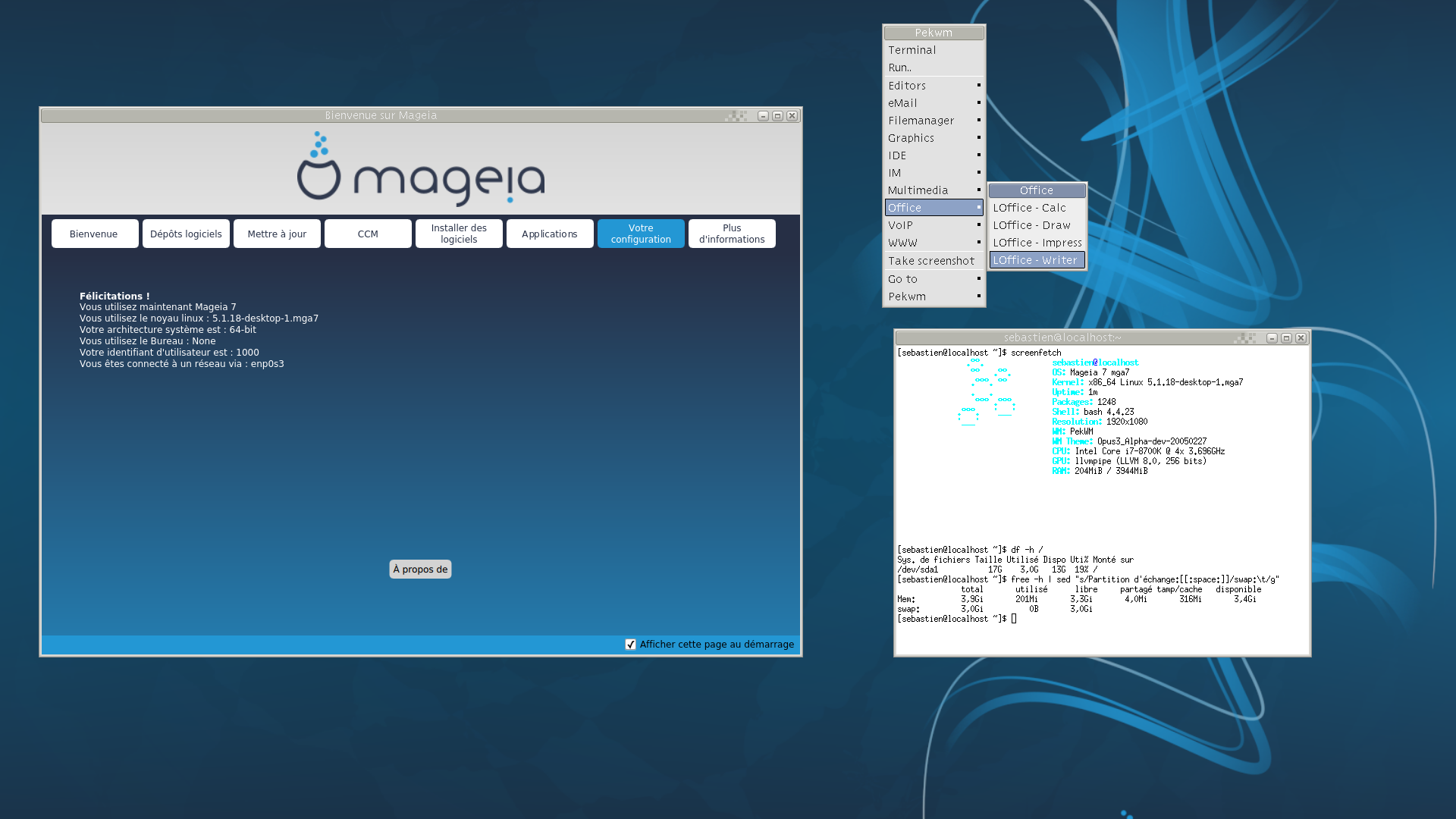Image resolution: width=1456 pixels, height=819 pixels.
Task: Expand the IDE submenu
Action: click(934, 155)
